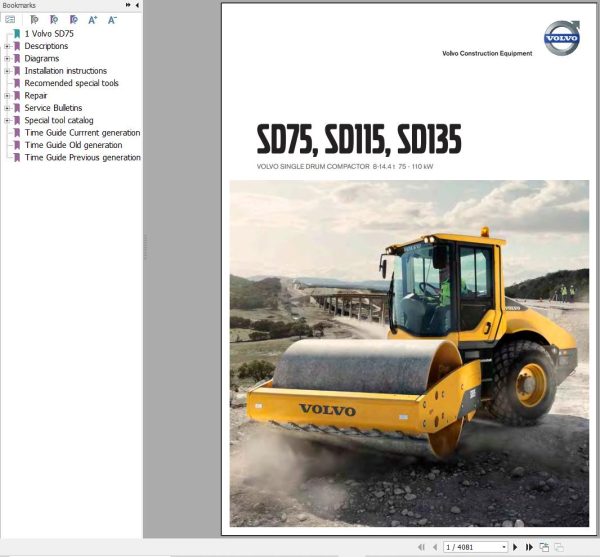Viewport: 600px width, 557px height.
Task: Go to the first page
Action: pyautogui.click(x=421, y=547)
